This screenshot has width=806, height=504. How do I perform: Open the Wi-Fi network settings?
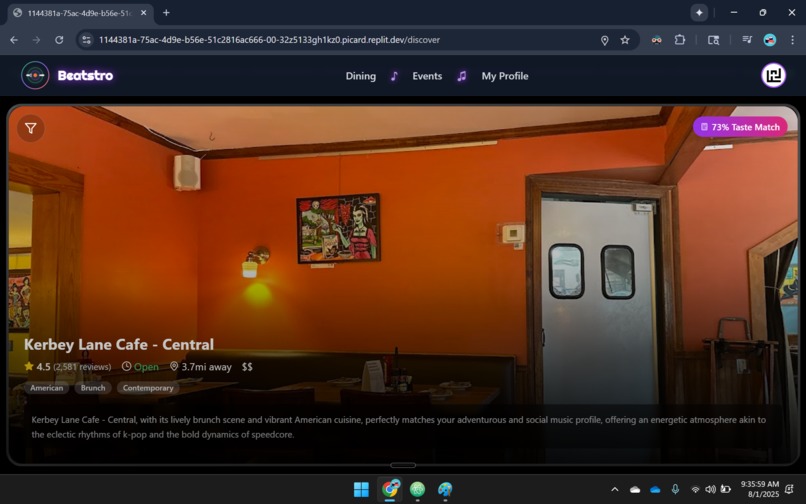[x=695, y=489]
